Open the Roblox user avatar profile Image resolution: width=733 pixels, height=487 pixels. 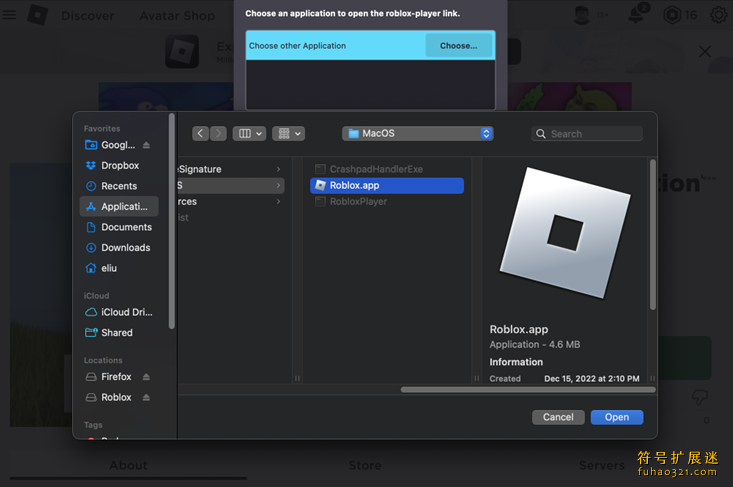582,15
